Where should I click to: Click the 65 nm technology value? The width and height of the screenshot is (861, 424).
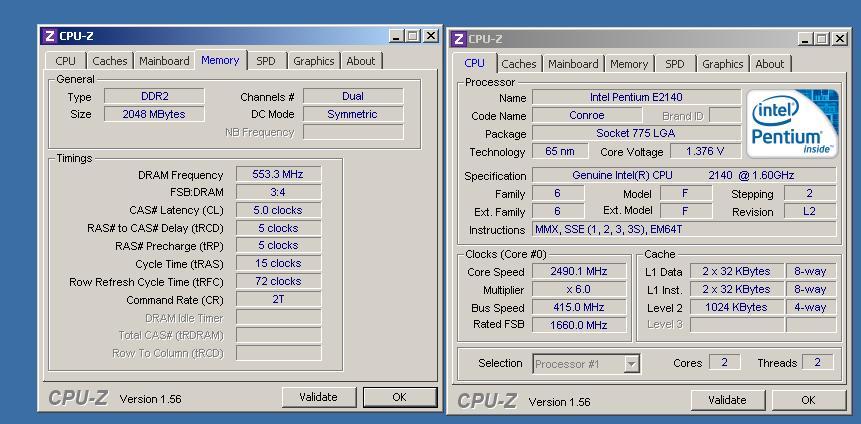(x=560, y=151)
